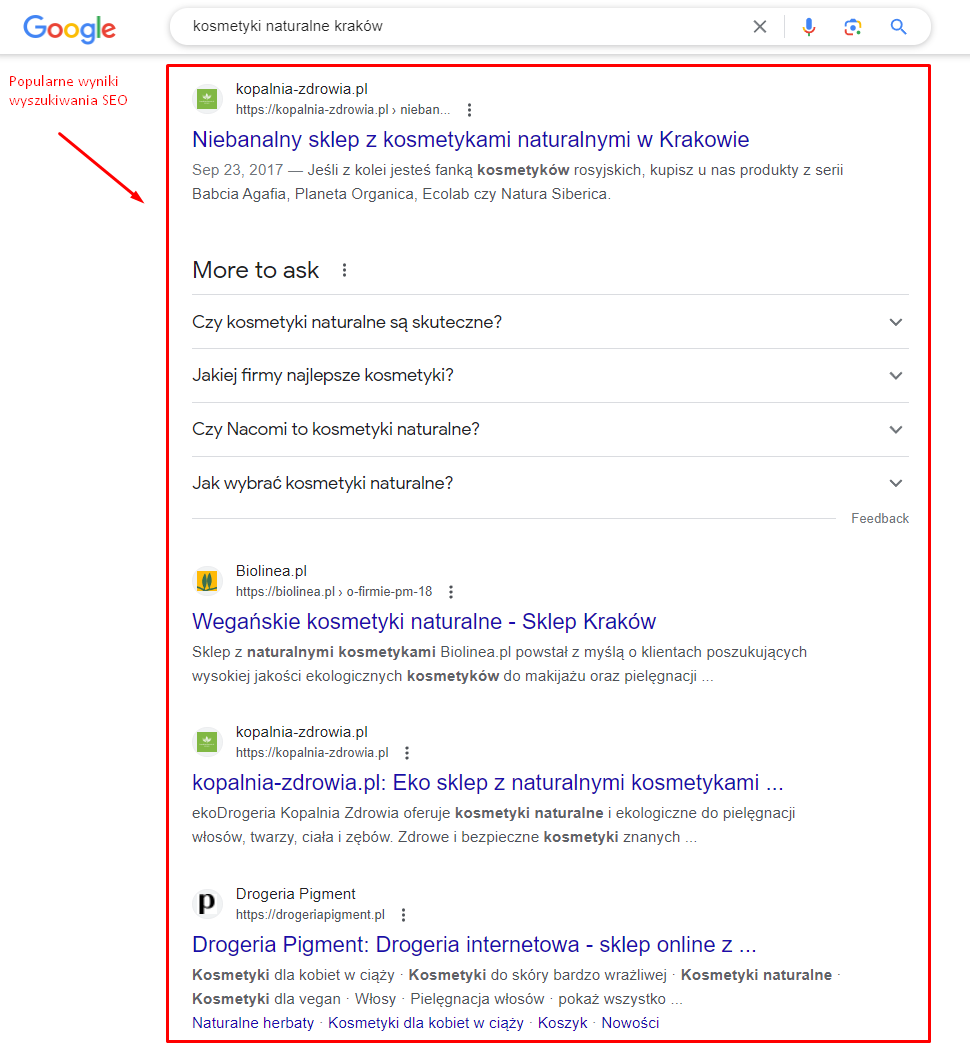970x1057 pixels.
Task: Click the Feedback link
Action: pyautogui.click(x=880, y=518)
